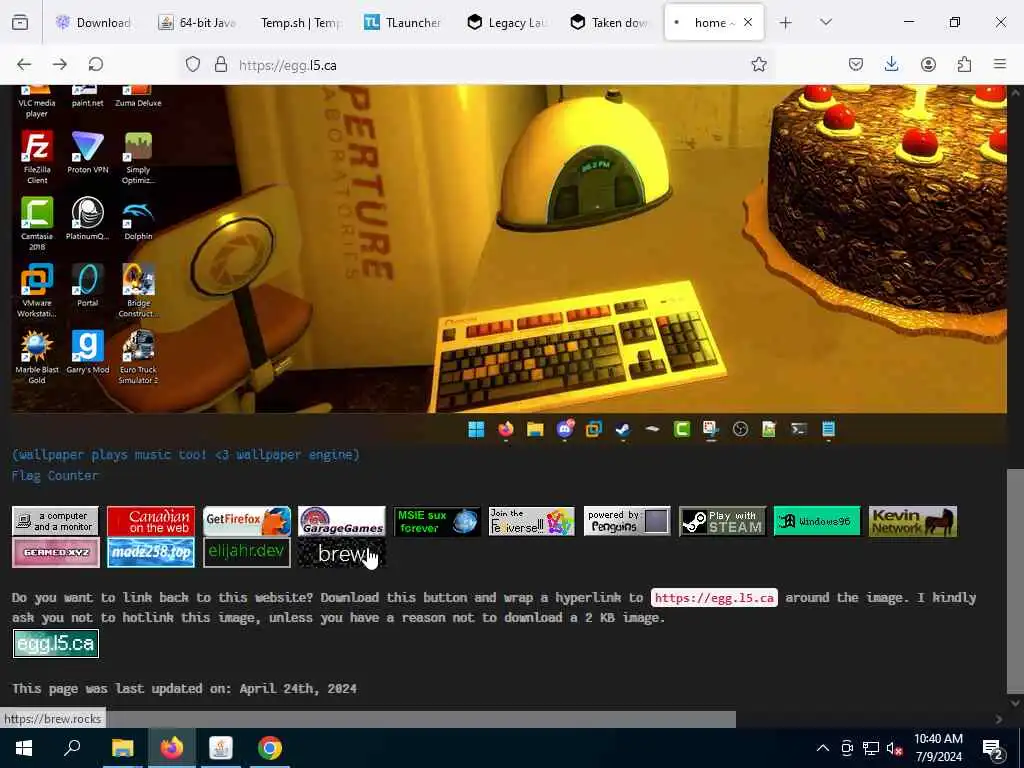Open the Firefox account menu

[x=928, y=64]
